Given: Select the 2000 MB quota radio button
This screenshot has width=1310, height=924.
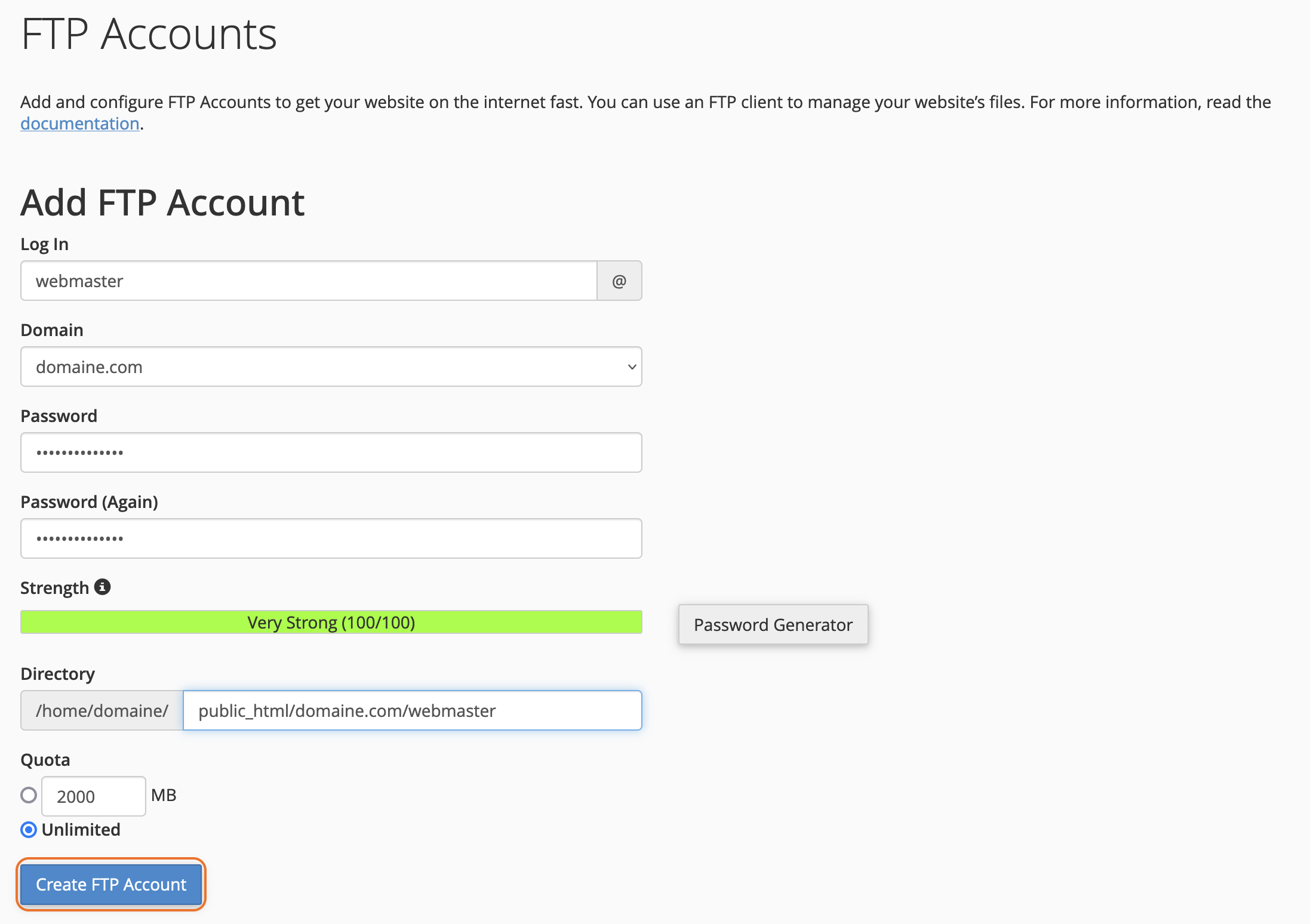Looking at the screenshot, I should pyautogui.click(x=29, y=795).
